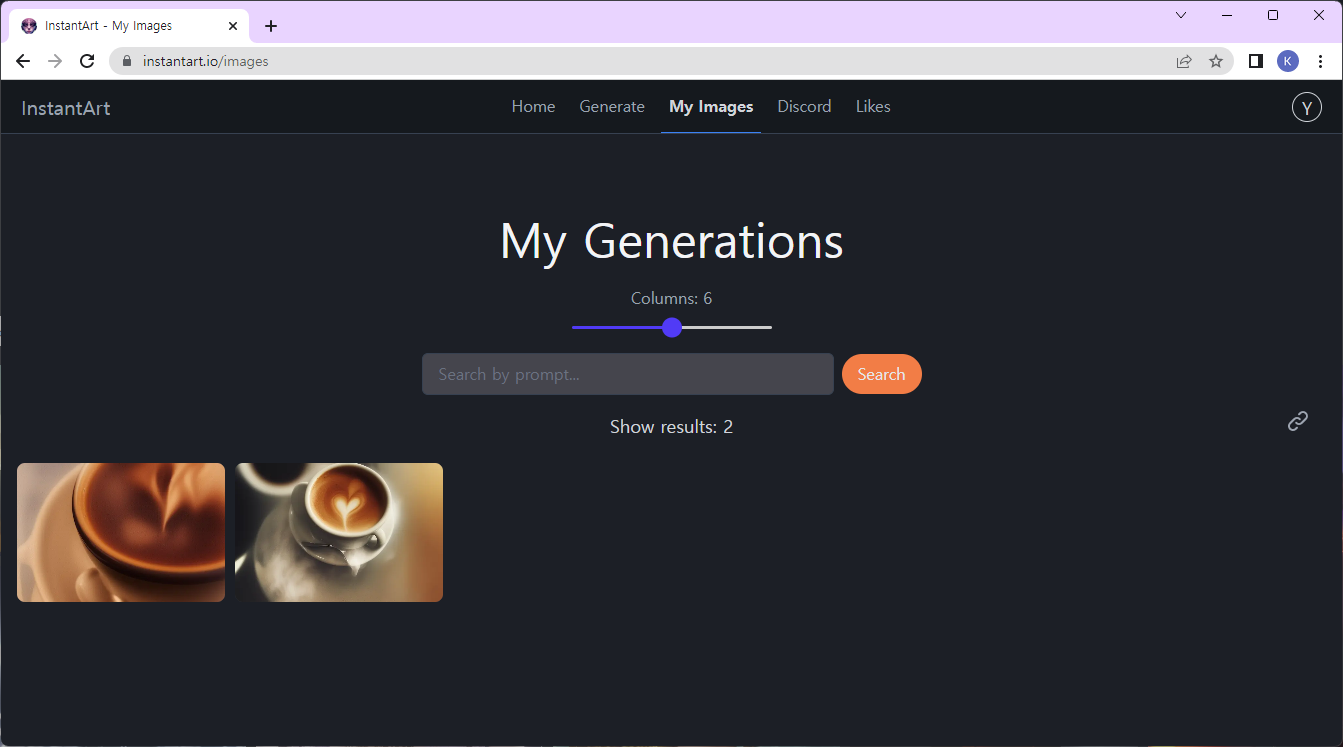
Task: Click the browser forward arrow
Action: point(55,61)
